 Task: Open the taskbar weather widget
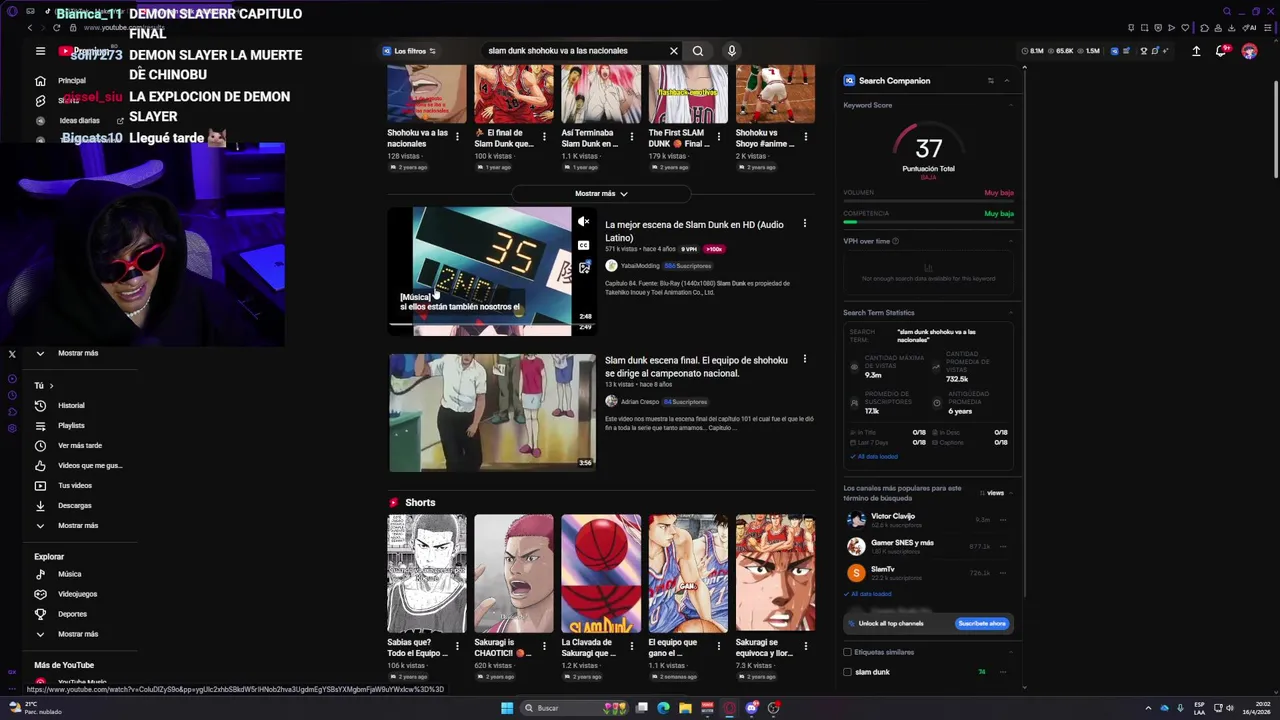click(35, 708)
